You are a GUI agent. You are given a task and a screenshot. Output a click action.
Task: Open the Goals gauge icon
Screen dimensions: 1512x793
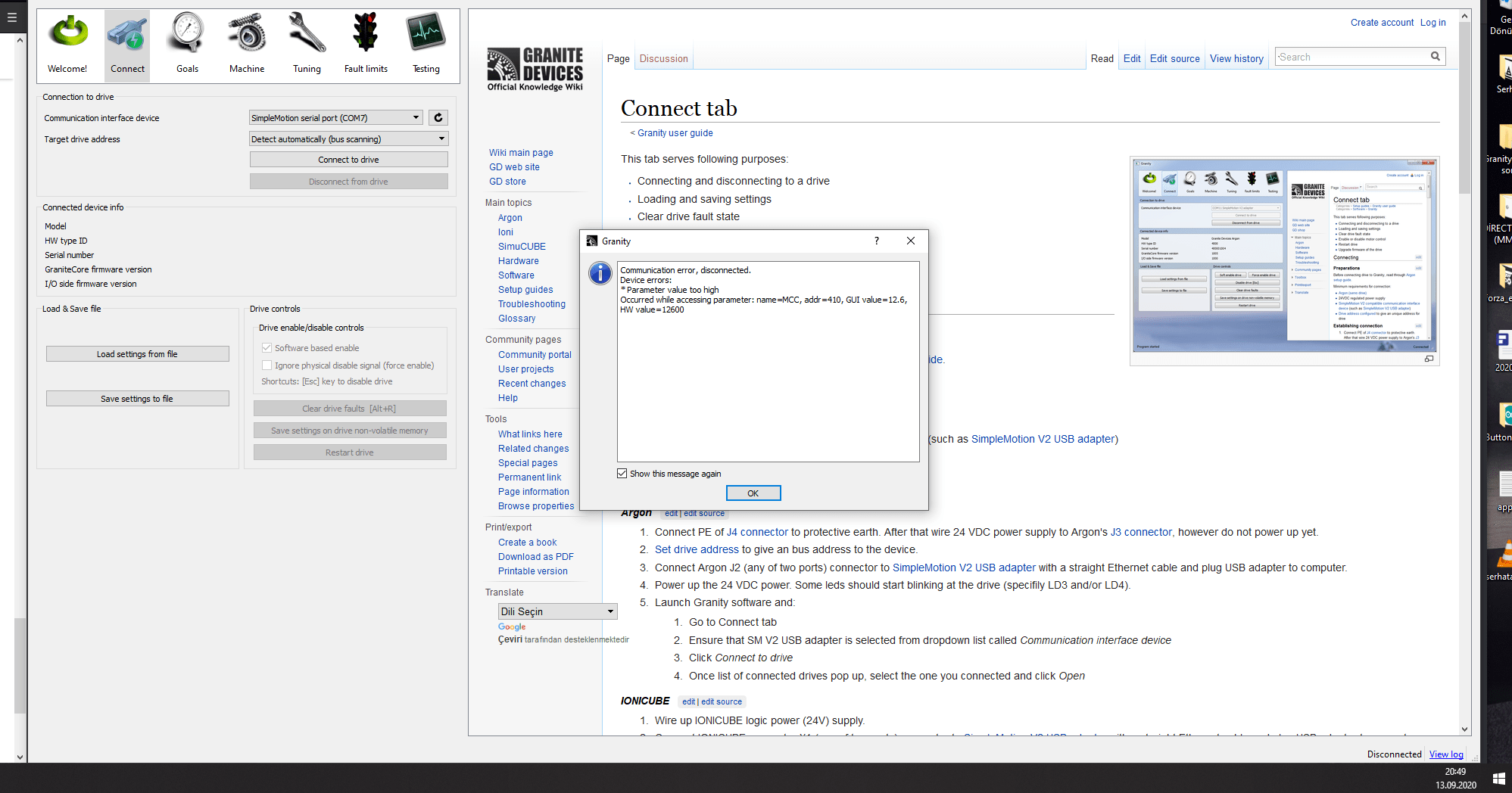[x=187, y=44]
